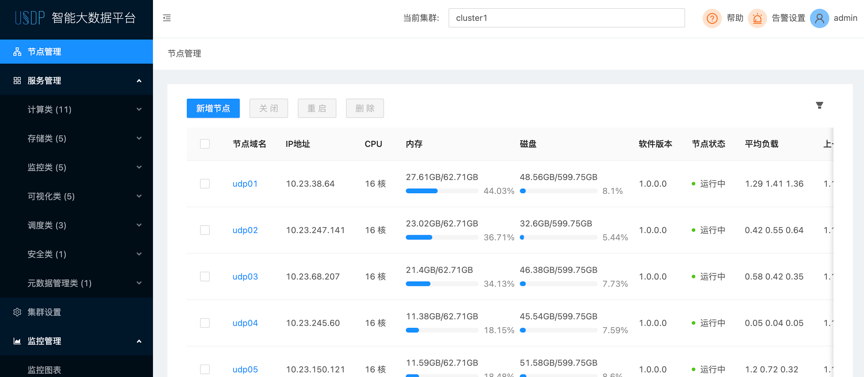The width and height of the screenshot is (864, 377).
Task: Expand the 存储类 (5) chevron
Action: pos(139,138)
